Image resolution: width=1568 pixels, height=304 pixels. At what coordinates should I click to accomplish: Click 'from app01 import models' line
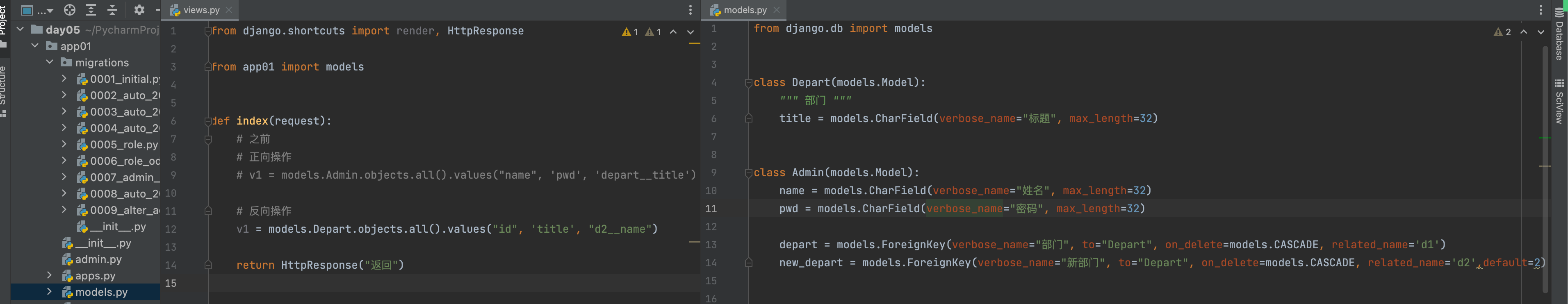pos(287,67)
